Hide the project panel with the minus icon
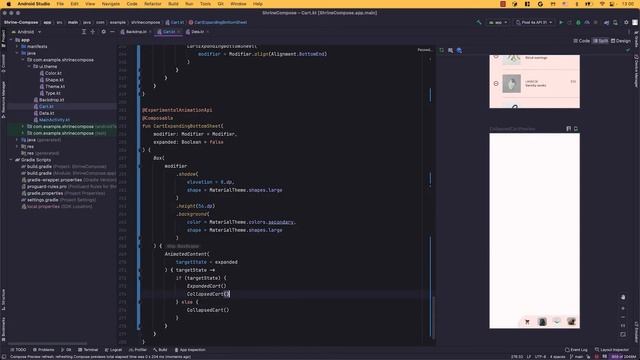640x360 pixels. 112,32
